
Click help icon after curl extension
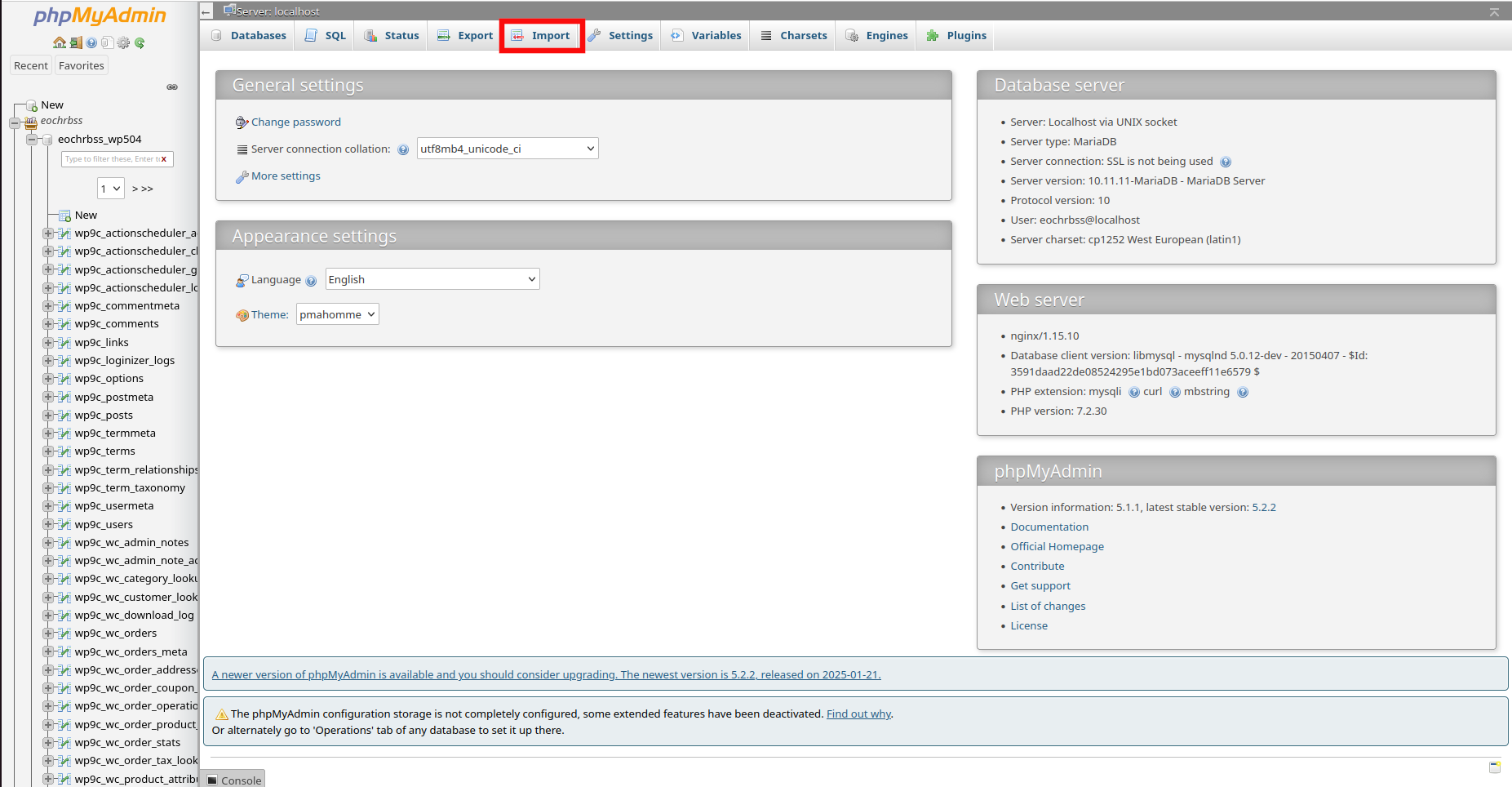point(1175,393)
